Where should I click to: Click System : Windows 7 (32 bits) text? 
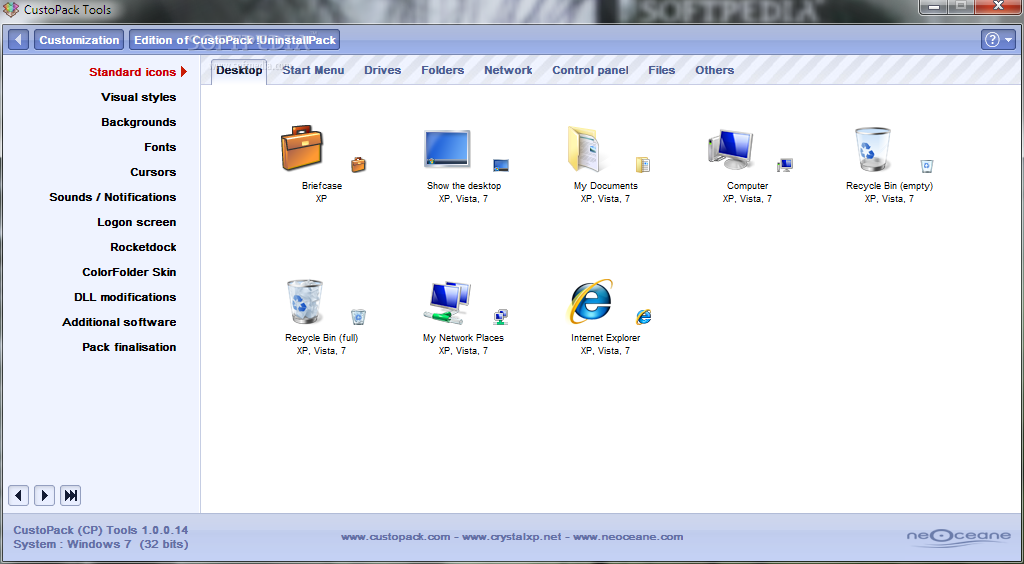click(x=101, y=544)
